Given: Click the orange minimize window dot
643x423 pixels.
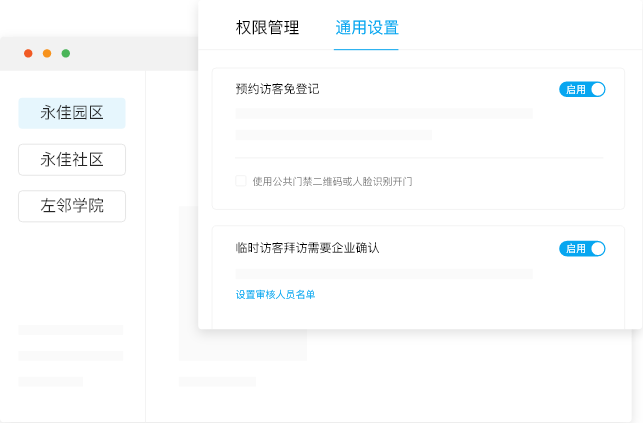Looking at the screenshot, I should (x=47, y=53).
